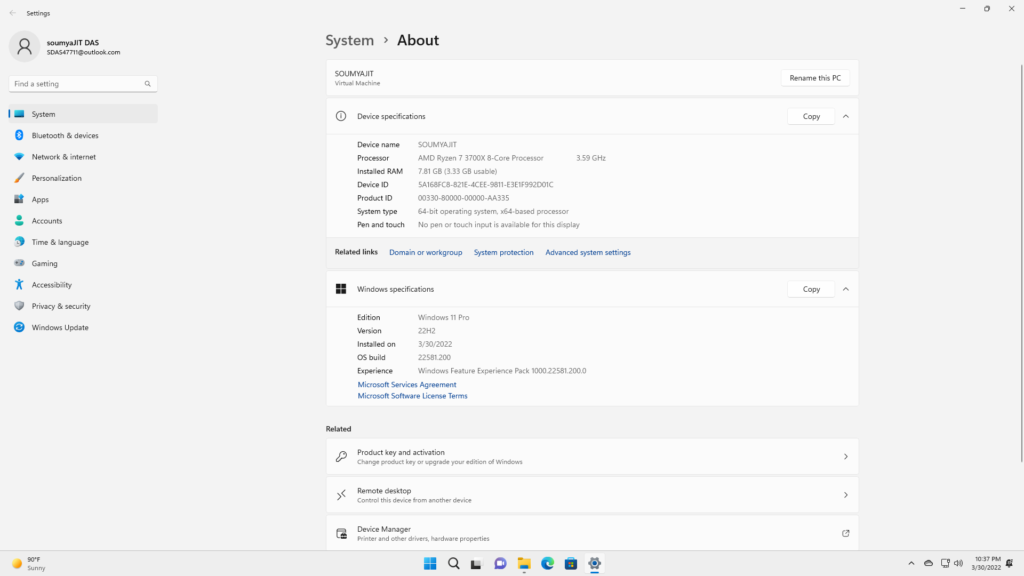The image size is (1024, 576).
Task: Open the Product key and activation chevron
Action: coord(846,456)
